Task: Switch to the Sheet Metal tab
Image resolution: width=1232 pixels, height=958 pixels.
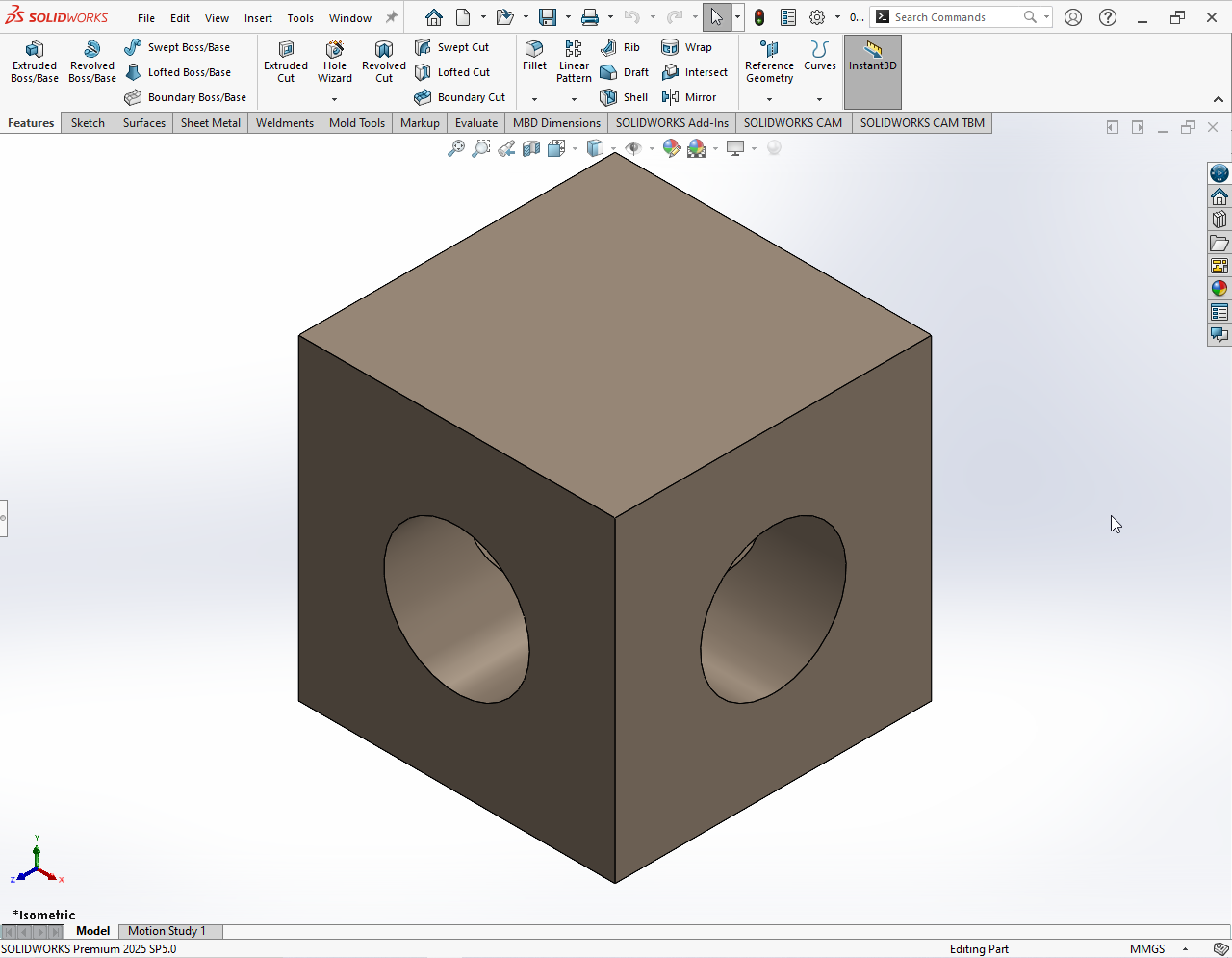Action: click(x=211, y=123)
